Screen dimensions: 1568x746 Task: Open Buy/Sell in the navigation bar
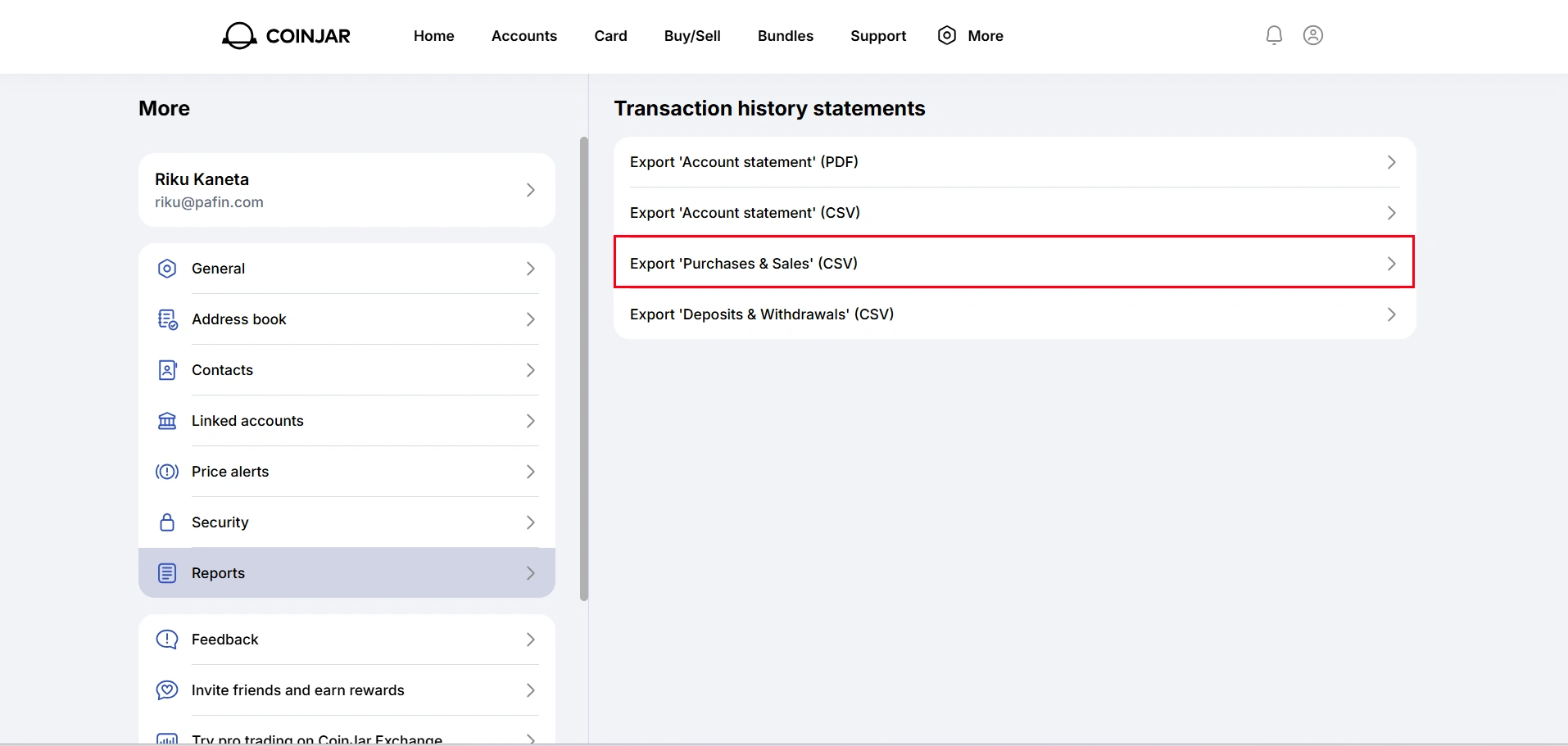(692, 36)
